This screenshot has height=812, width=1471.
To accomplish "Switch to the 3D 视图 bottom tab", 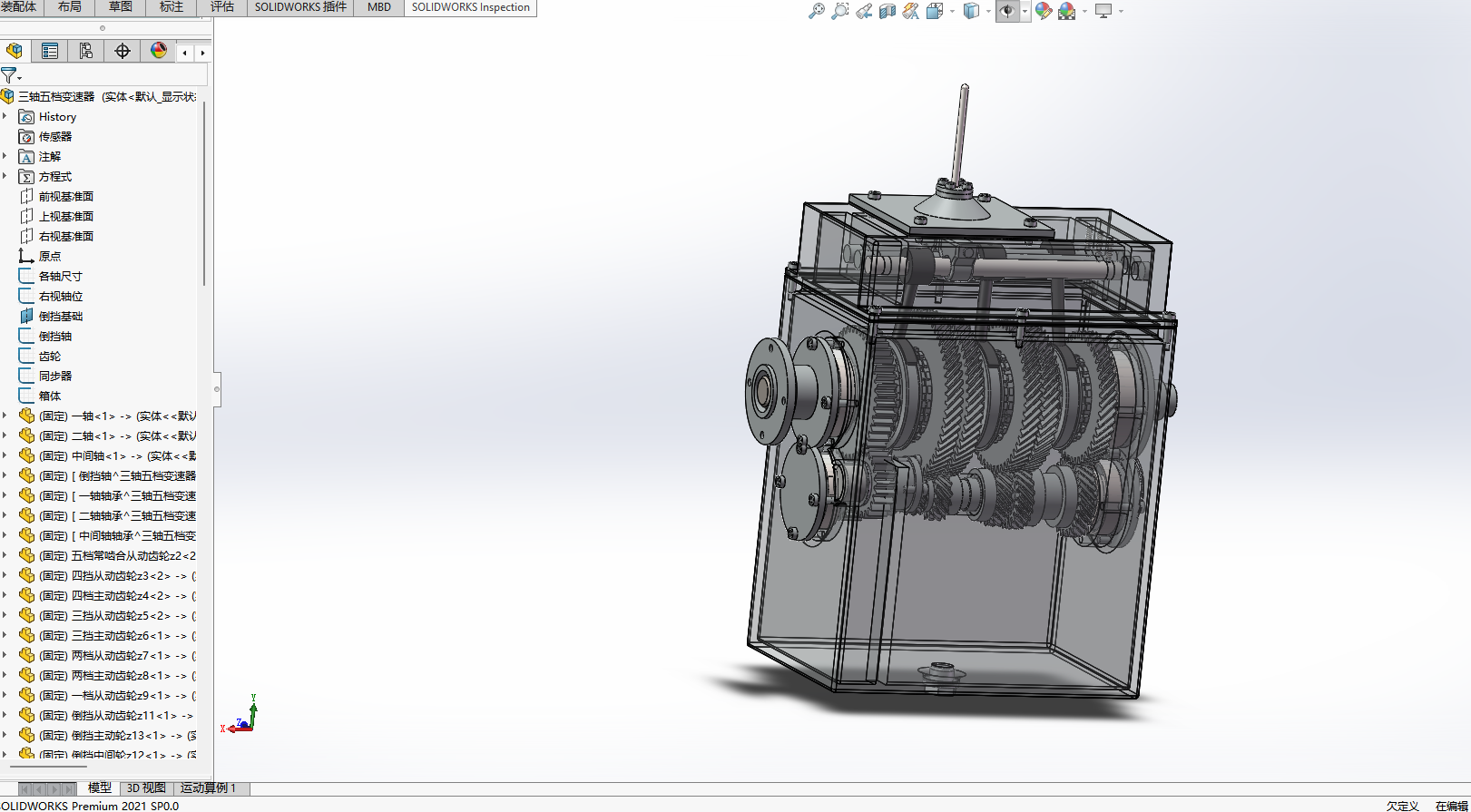I will coord(146,788).
